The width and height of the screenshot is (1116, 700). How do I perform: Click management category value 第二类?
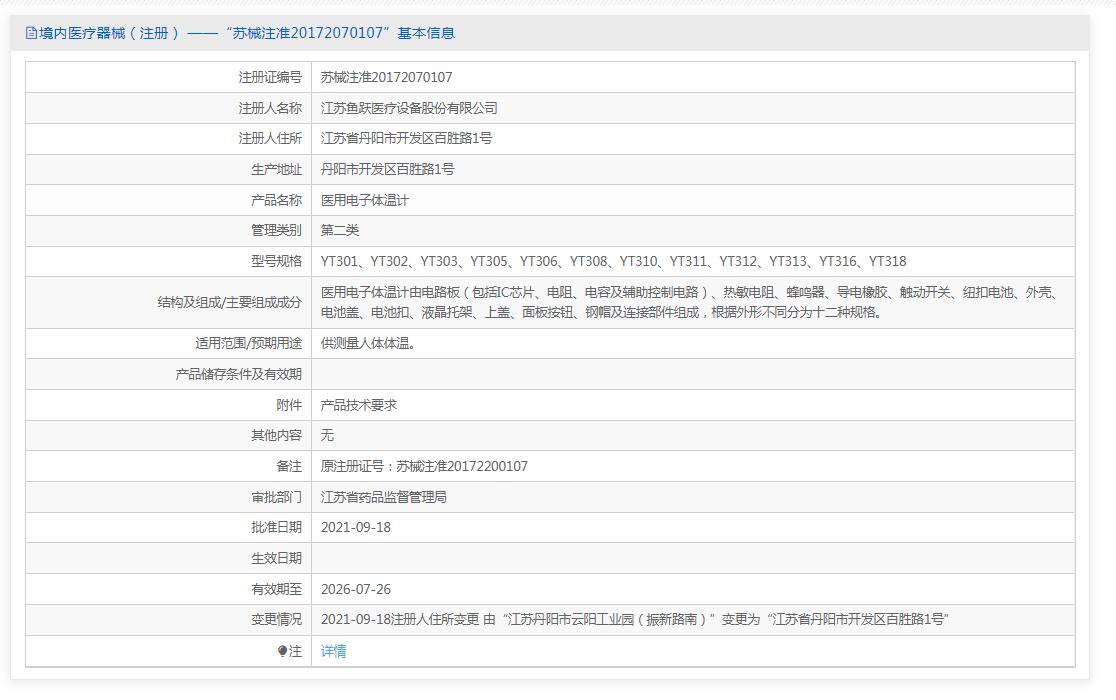pyautogui.click(x=340, y=230)
